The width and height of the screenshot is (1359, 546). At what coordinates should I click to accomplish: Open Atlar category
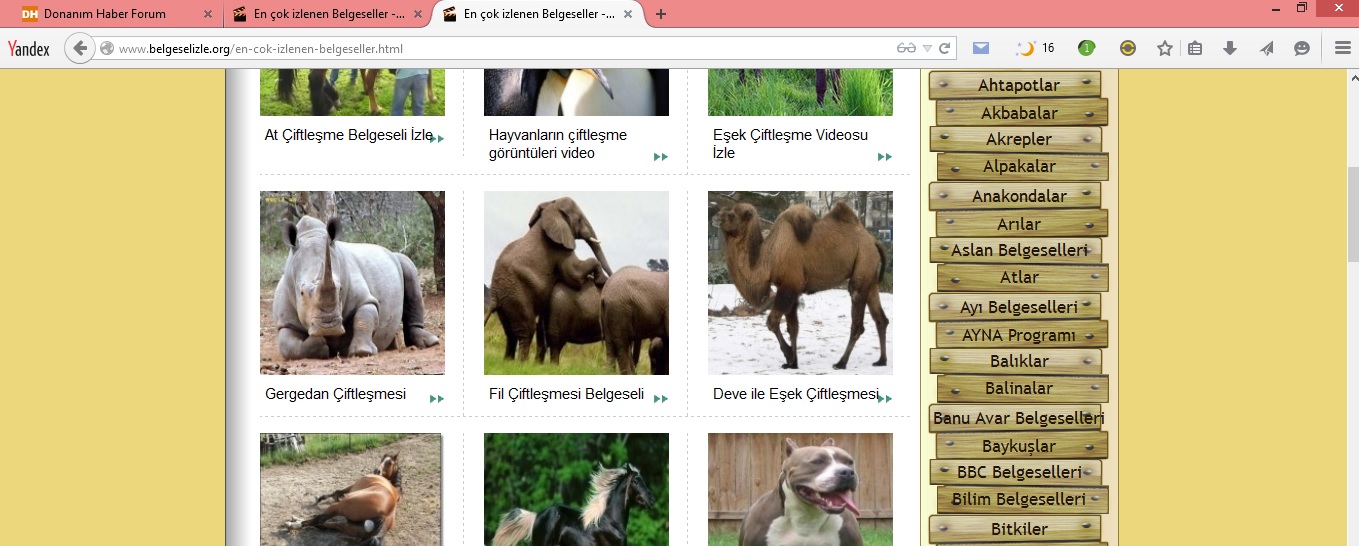point(1022,277)
